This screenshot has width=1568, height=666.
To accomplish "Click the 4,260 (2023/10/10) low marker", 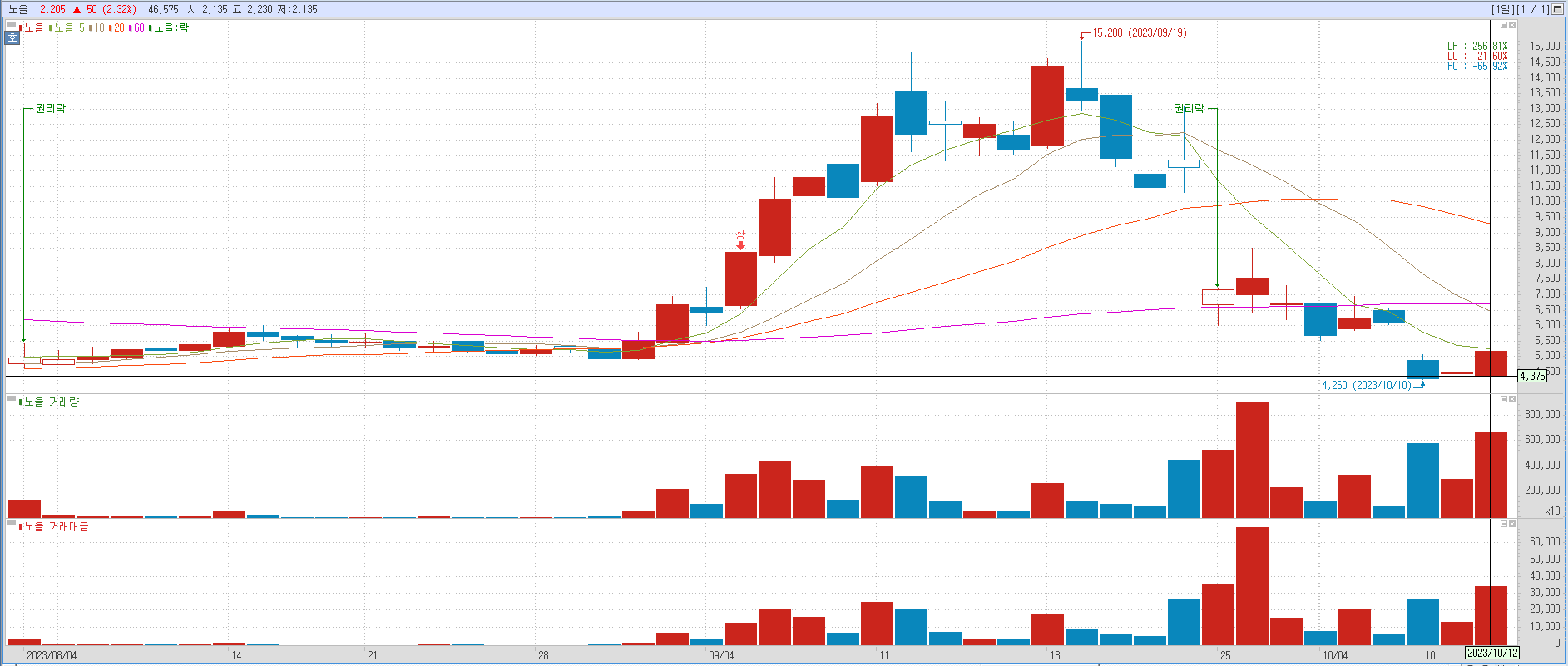I will coord(1366,386).
